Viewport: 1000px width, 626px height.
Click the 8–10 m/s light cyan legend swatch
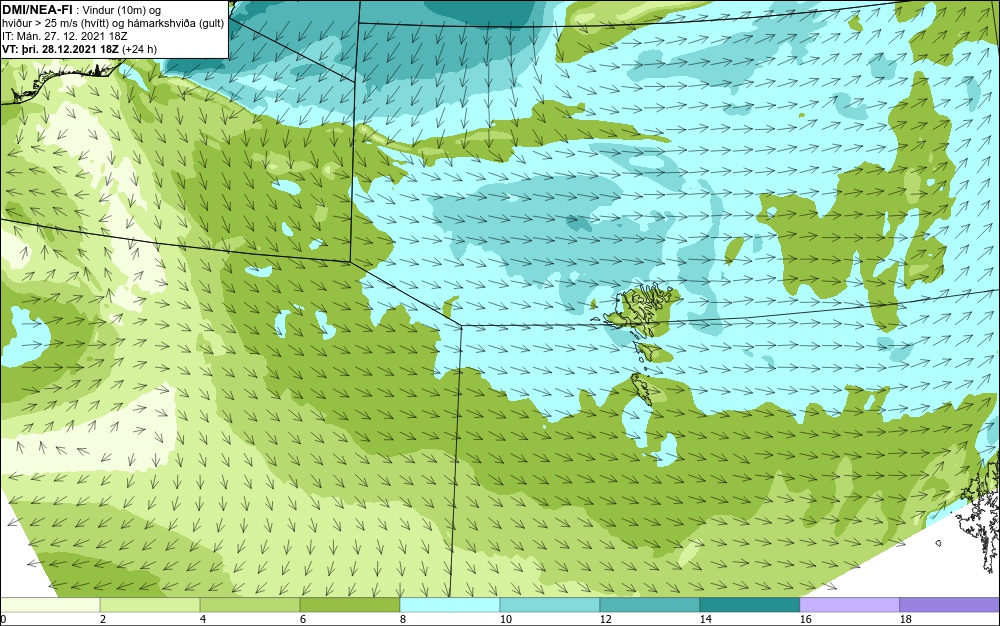coord(450,604)
